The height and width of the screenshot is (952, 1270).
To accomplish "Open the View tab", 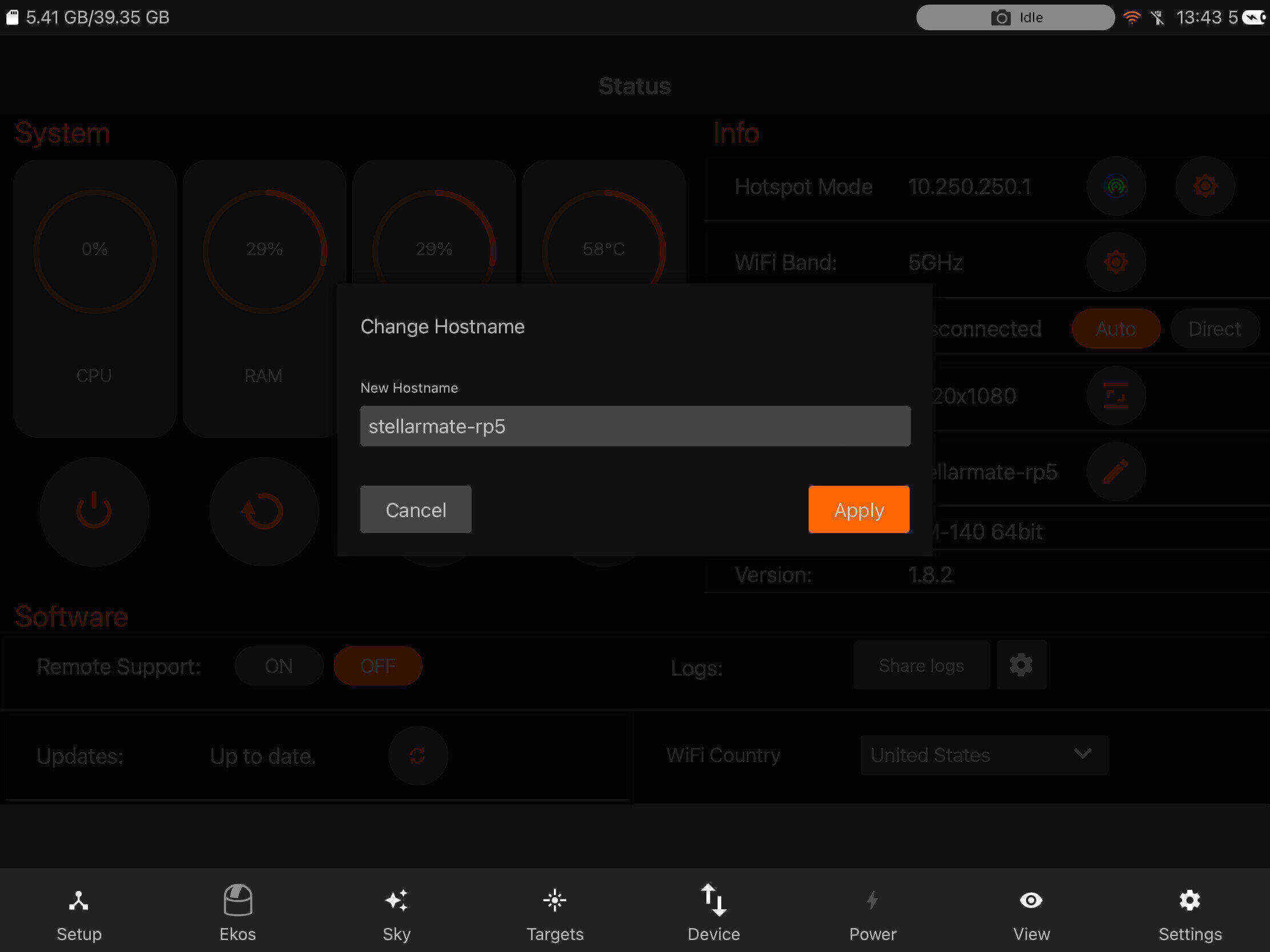I will [x=1031, y=915].
